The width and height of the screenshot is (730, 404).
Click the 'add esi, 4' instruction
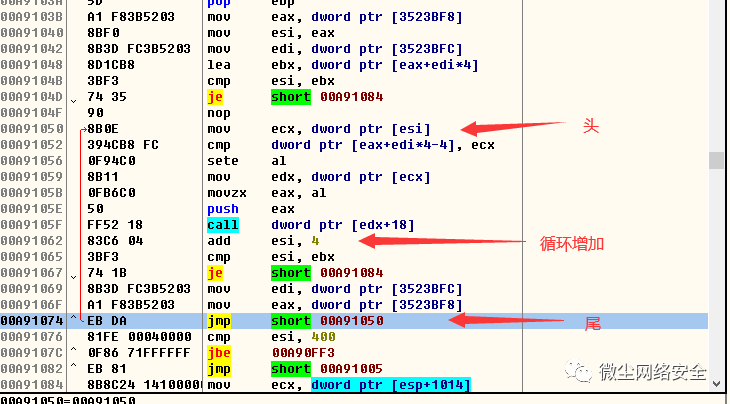click(x=263, y=241)
